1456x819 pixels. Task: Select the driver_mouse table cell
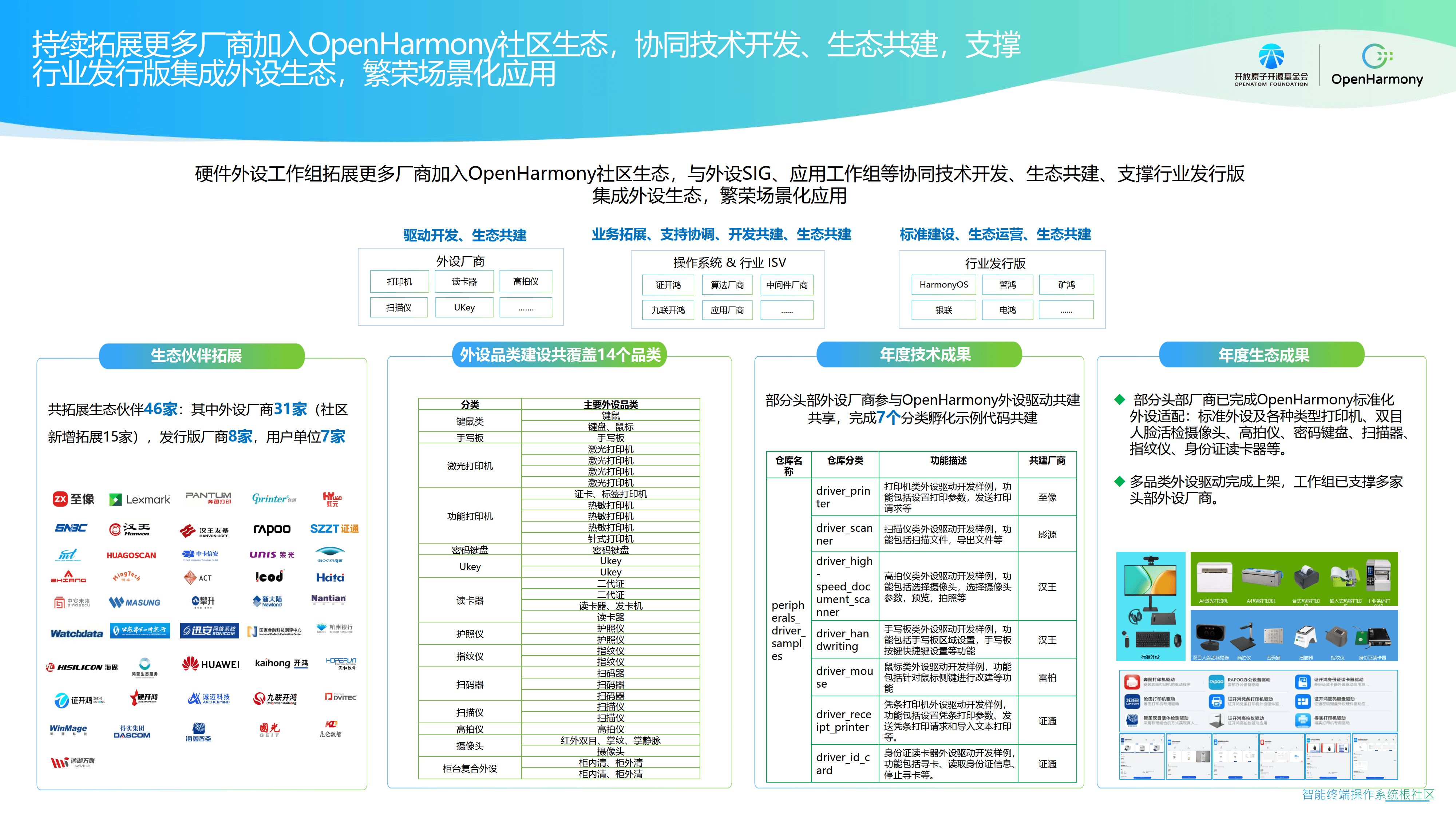(x=844, y=677)
